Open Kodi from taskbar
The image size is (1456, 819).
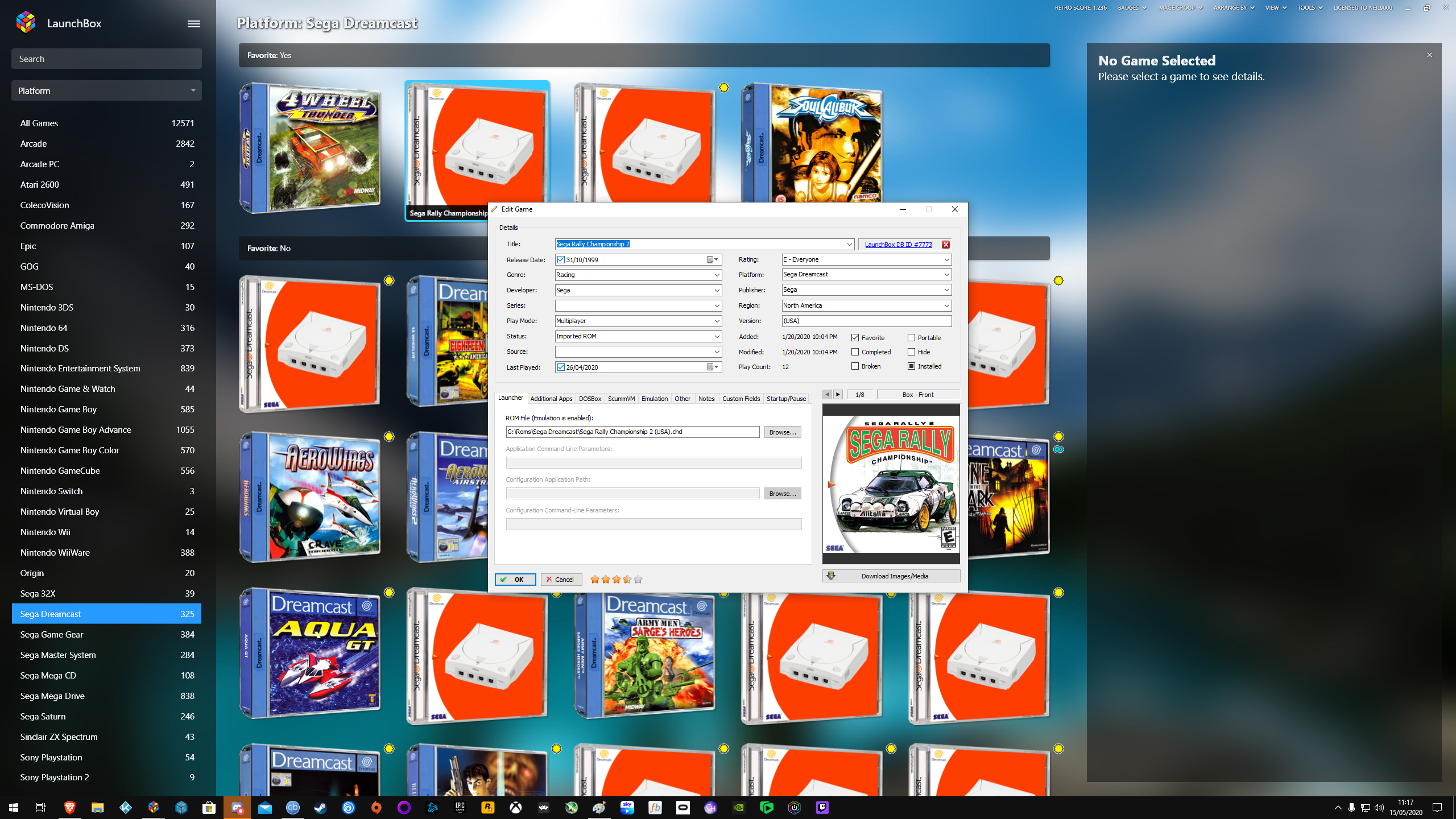pyautogui.click(x=126, y=808)
